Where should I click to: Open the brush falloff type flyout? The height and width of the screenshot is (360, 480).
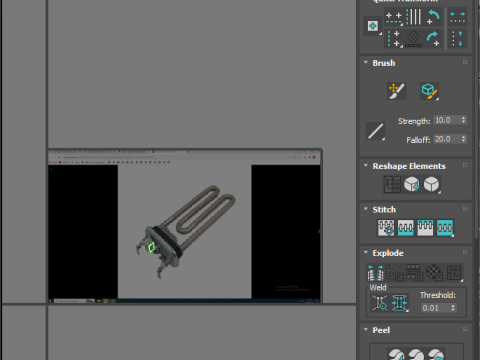375,131
